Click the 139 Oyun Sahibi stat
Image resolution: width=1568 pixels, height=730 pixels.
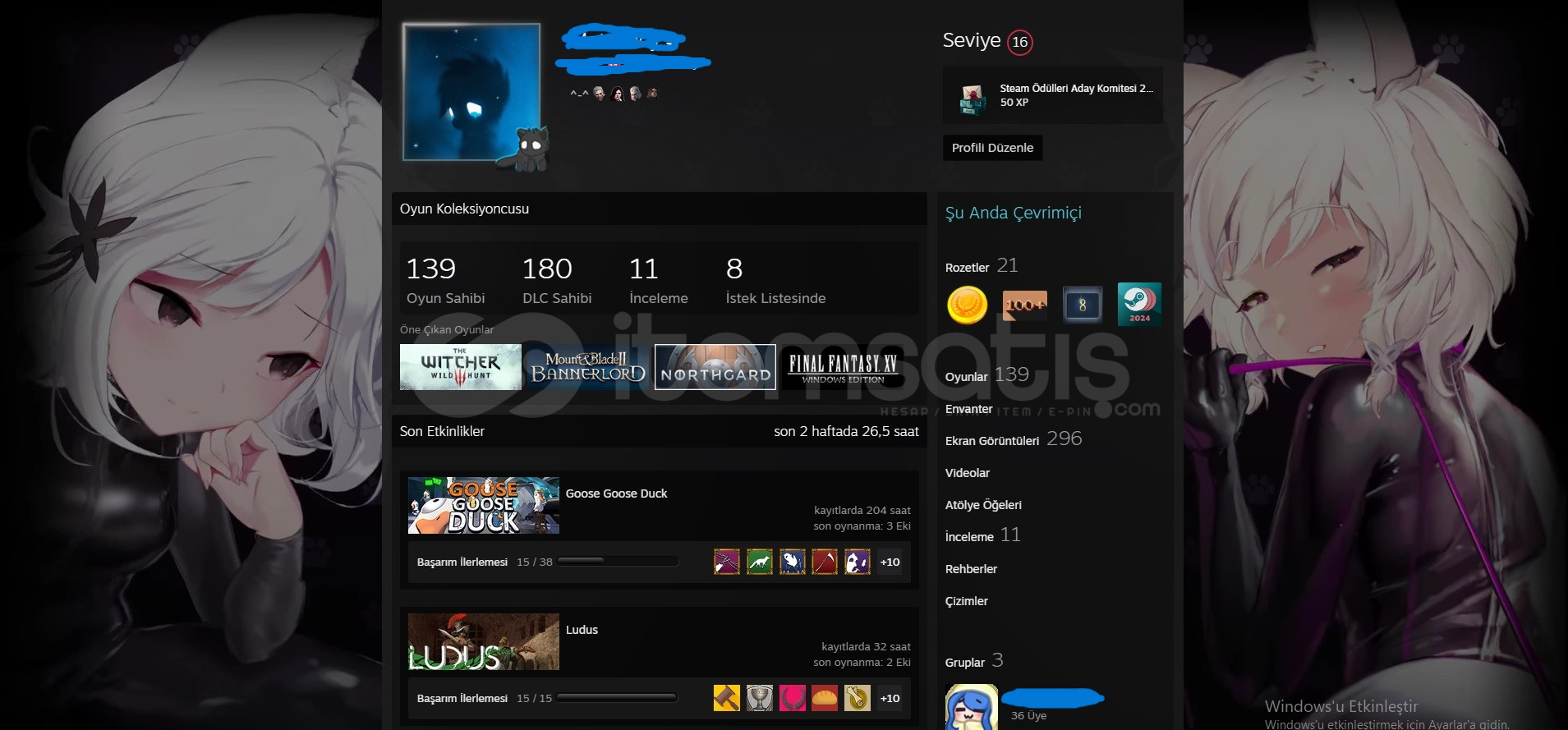coord(446,280)
